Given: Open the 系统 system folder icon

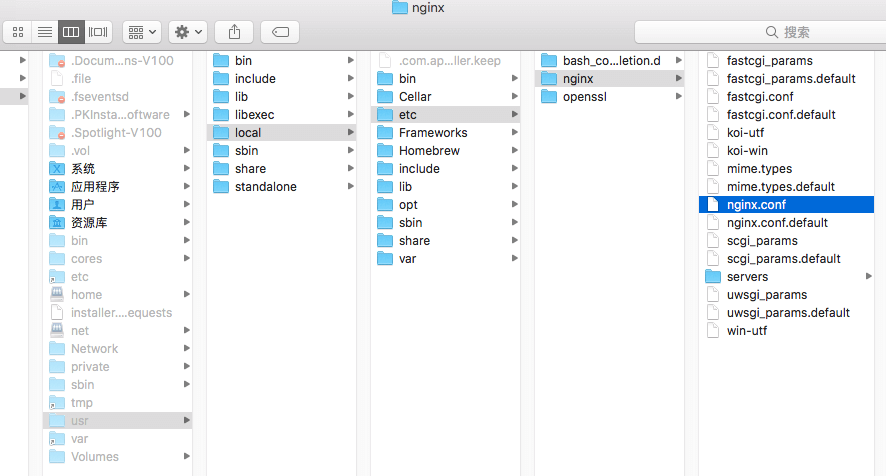Looking at the screenshot, I should (x=57, y=168).
